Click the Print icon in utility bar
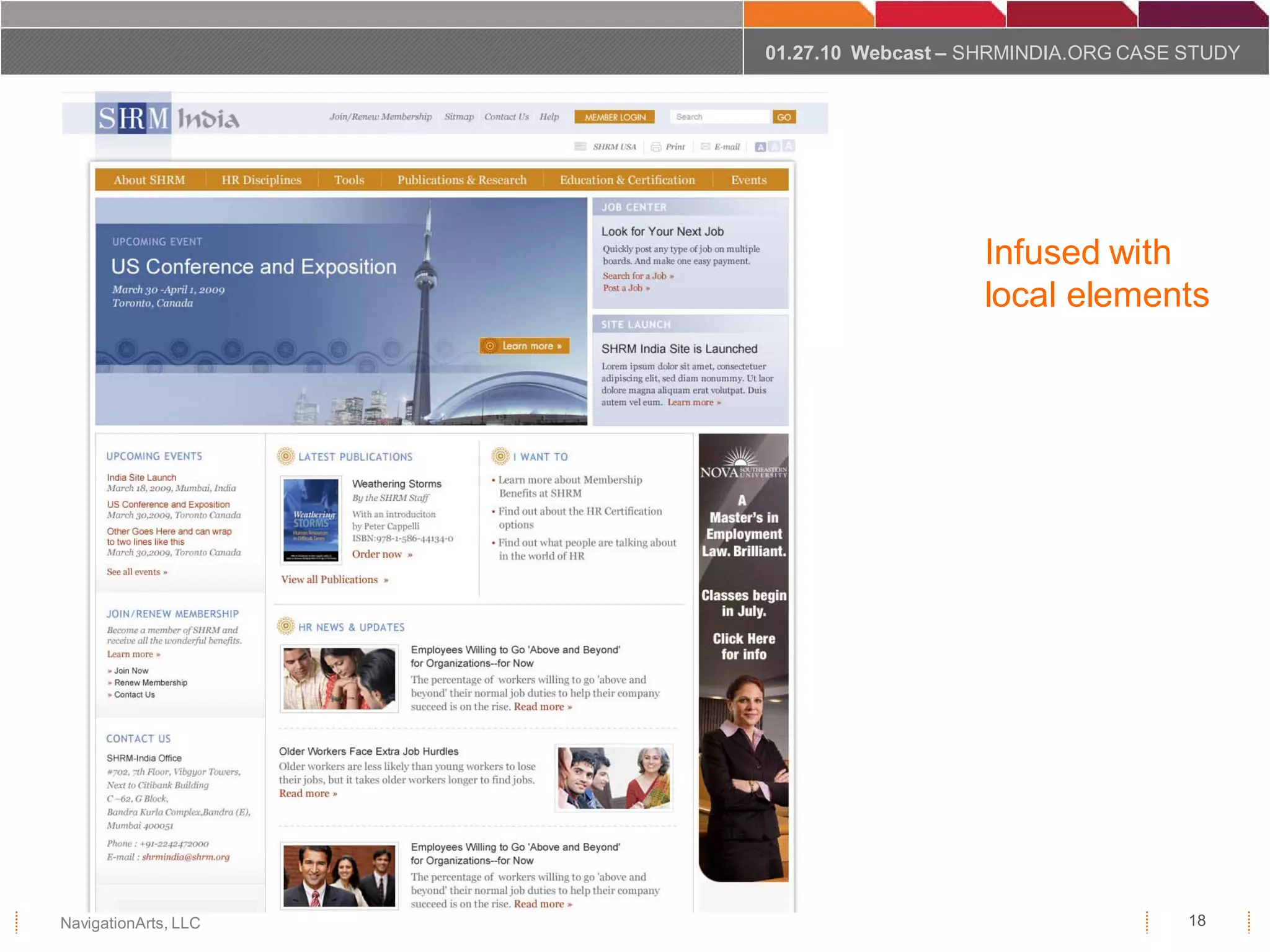The image size is (1270, 952). [x=655, y=147]
